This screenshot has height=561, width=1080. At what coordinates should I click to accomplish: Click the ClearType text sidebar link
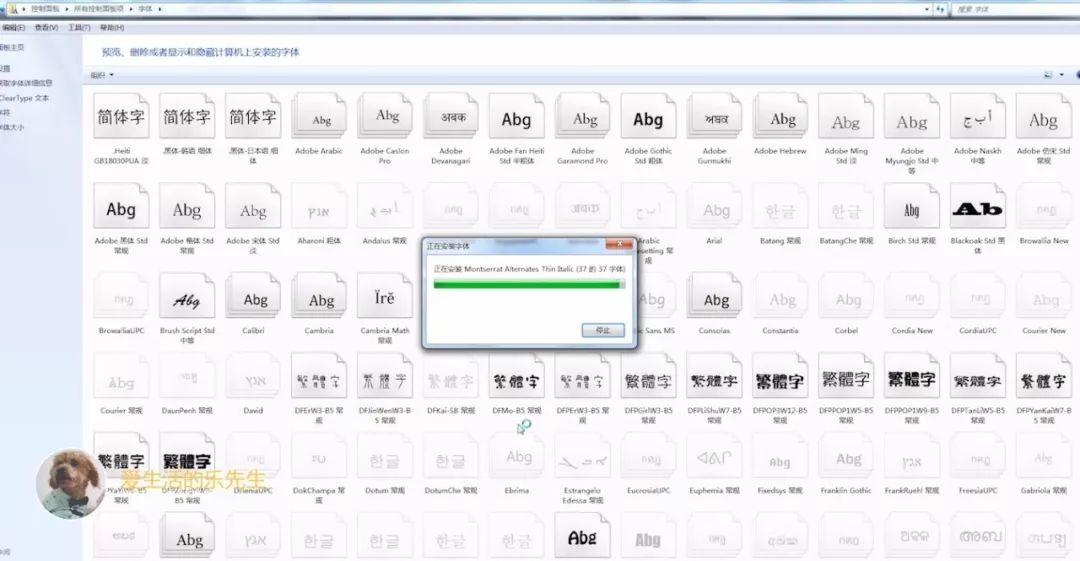24,99
